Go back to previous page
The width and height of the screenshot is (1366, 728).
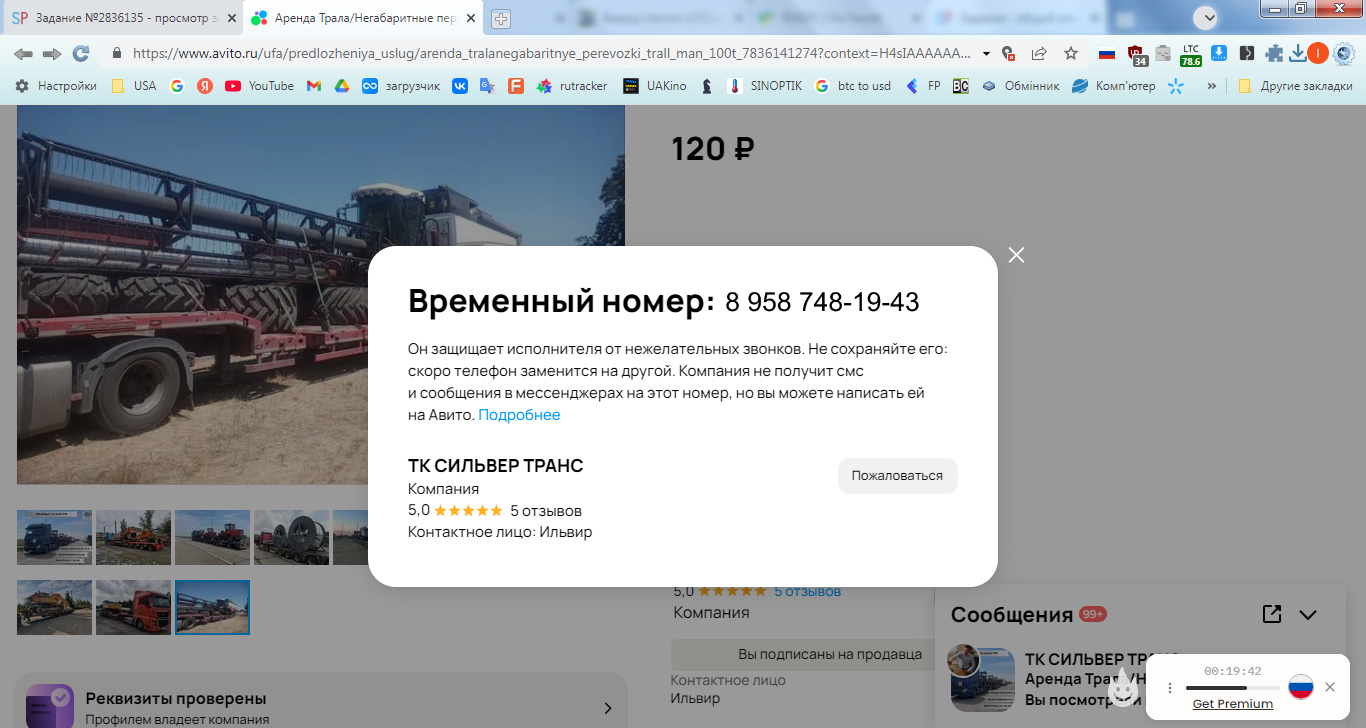click(23, 53)
